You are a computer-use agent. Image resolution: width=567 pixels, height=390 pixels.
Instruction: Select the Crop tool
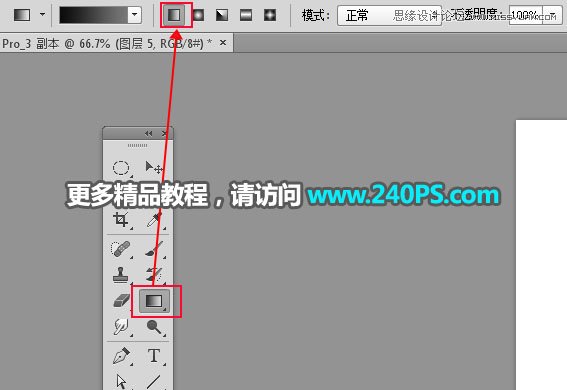coord(121,219)
